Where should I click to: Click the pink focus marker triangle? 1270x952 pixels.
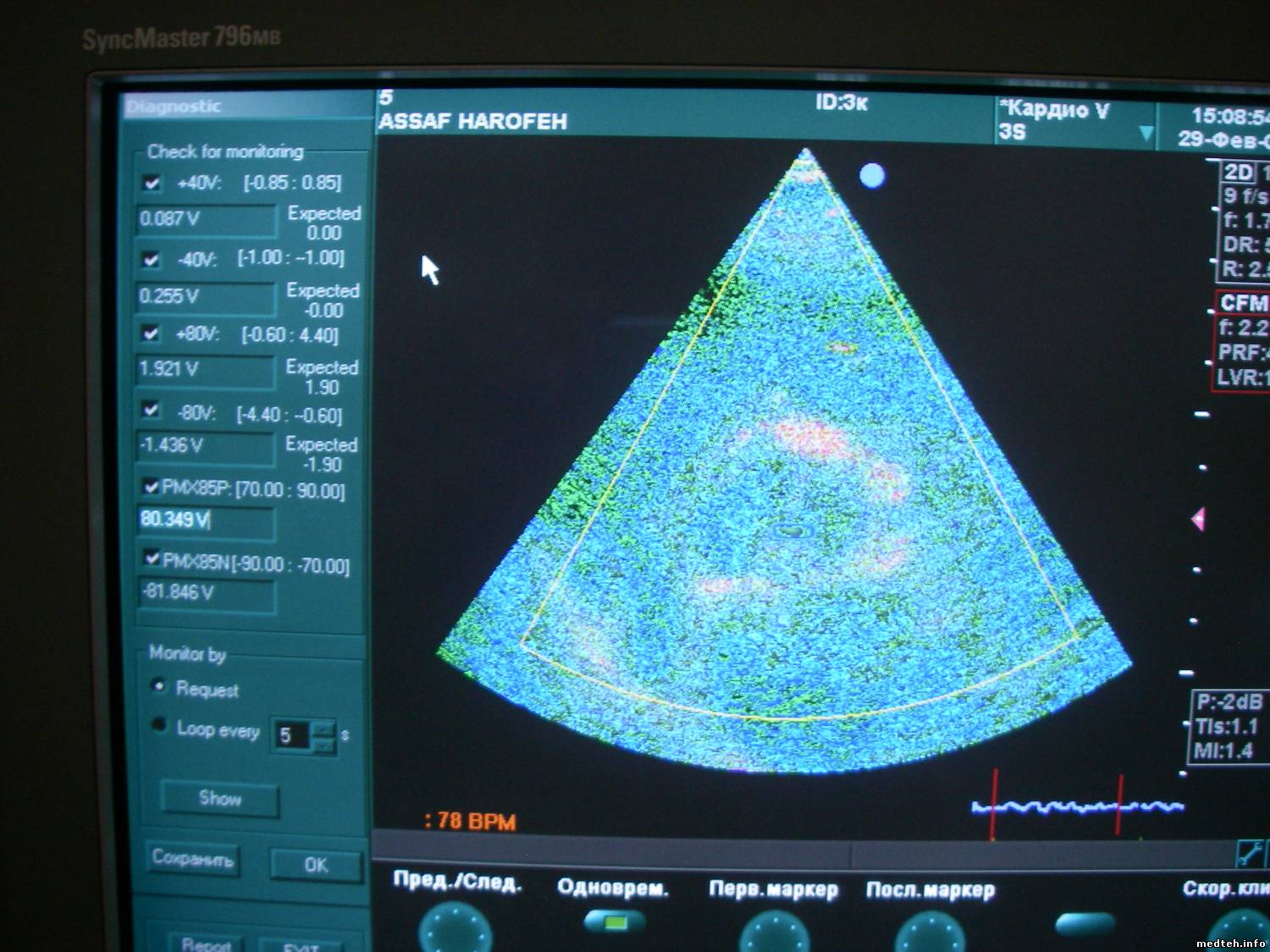(x=1198, y=519)
